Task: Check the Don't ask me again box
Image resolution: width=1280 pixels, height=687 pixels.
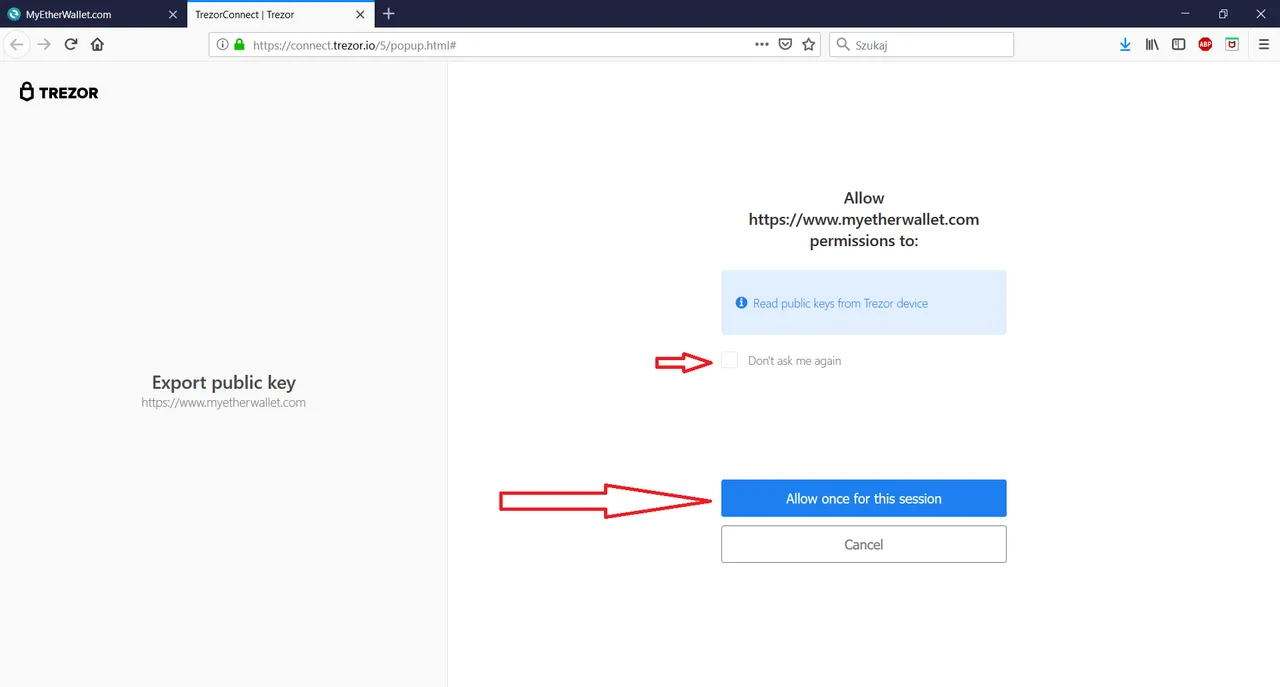Action: [x=729, y=360]
